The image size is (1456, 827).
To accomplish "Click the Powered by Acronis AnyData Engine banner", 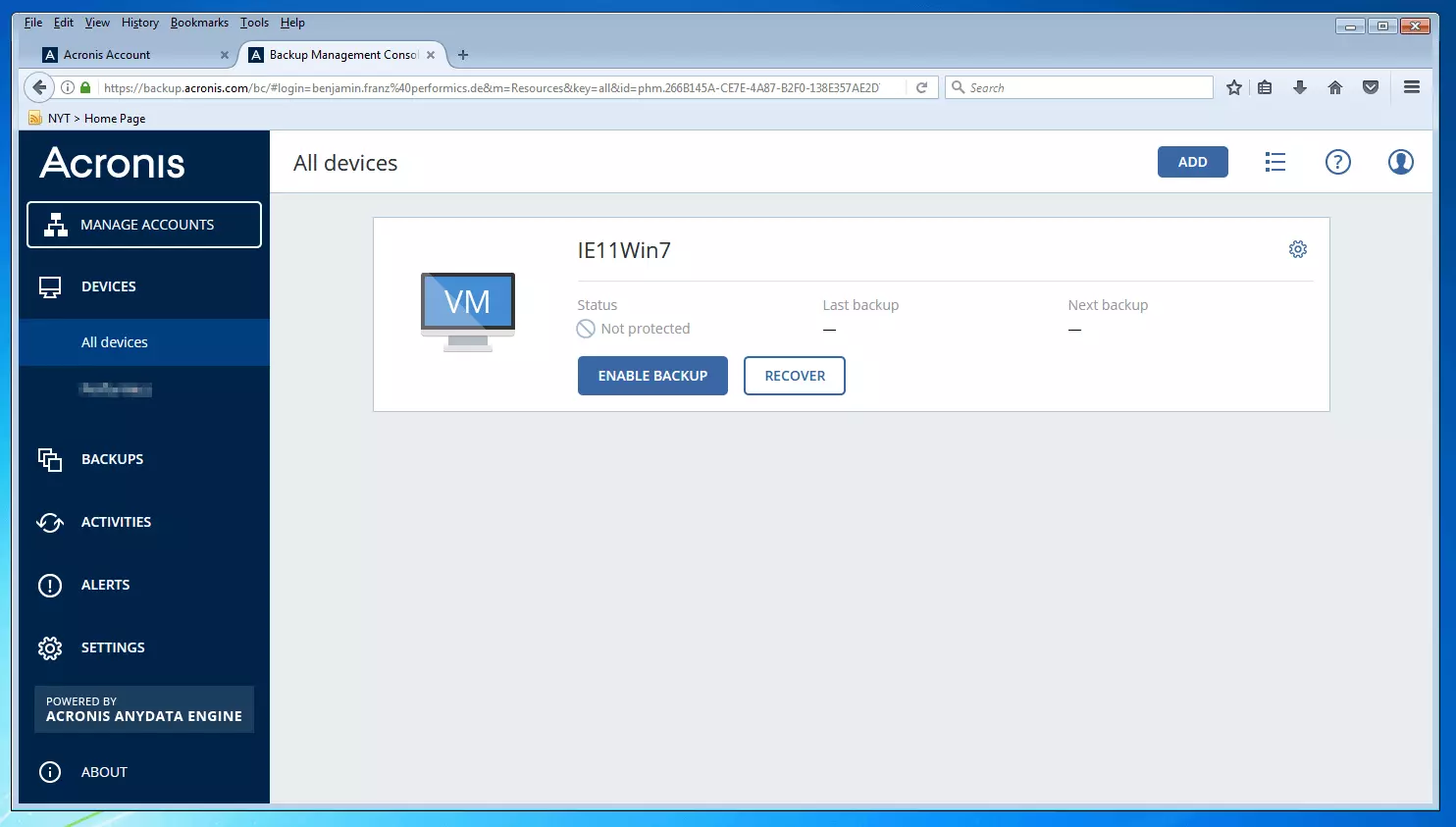I will (144, 709).
